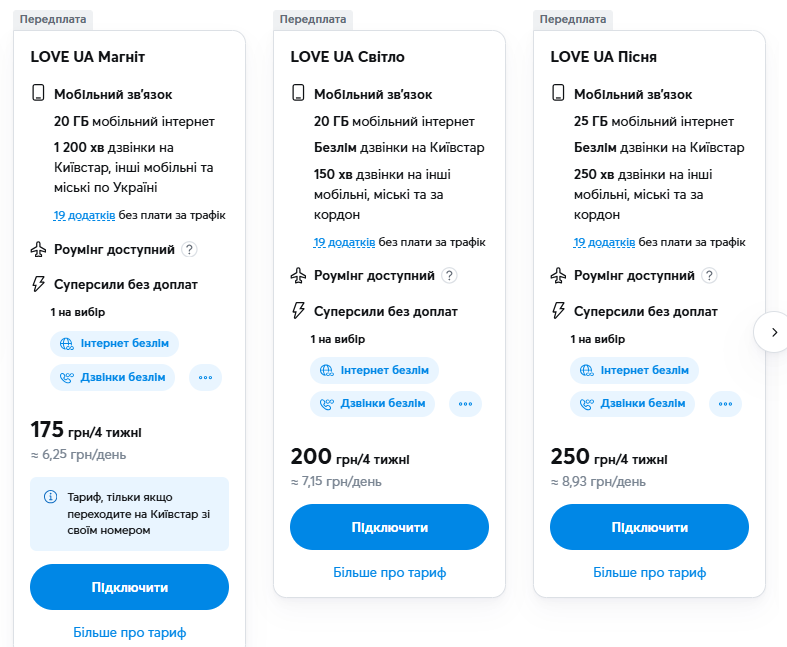Click the info icon in Магніт tariff notice
Image resolution: width=787 pixels, height=647 pixels.
pos(50,497)
